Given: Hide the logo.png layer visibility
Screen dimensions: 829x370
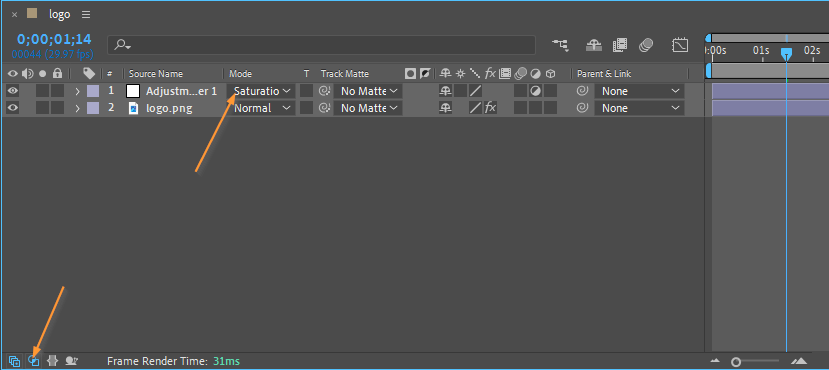Looking at the screenshot, I should 13,108.
